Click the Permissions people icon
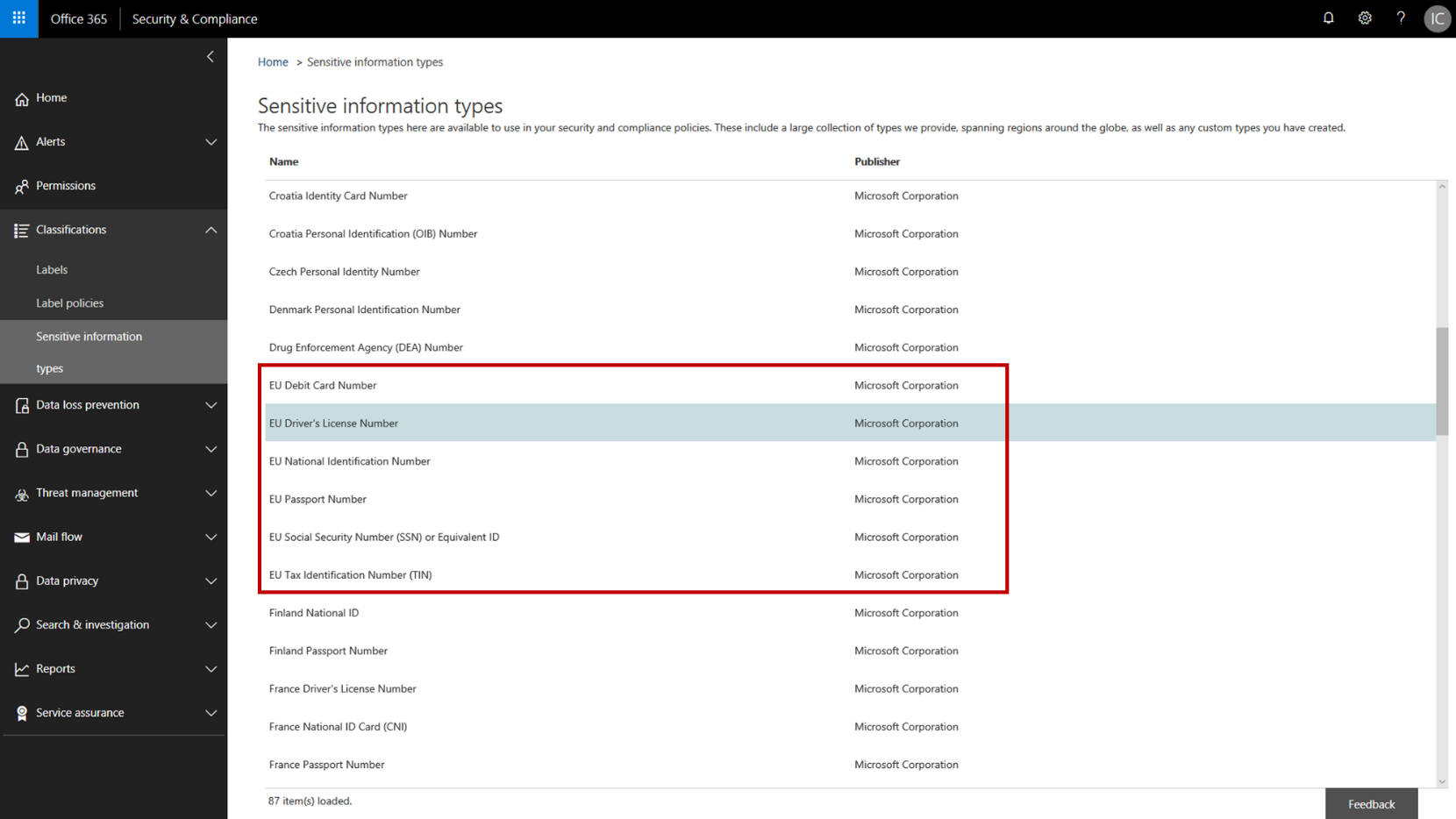Image resolution: width=1456 pixels, height=819 pixels. click(22, 186)
